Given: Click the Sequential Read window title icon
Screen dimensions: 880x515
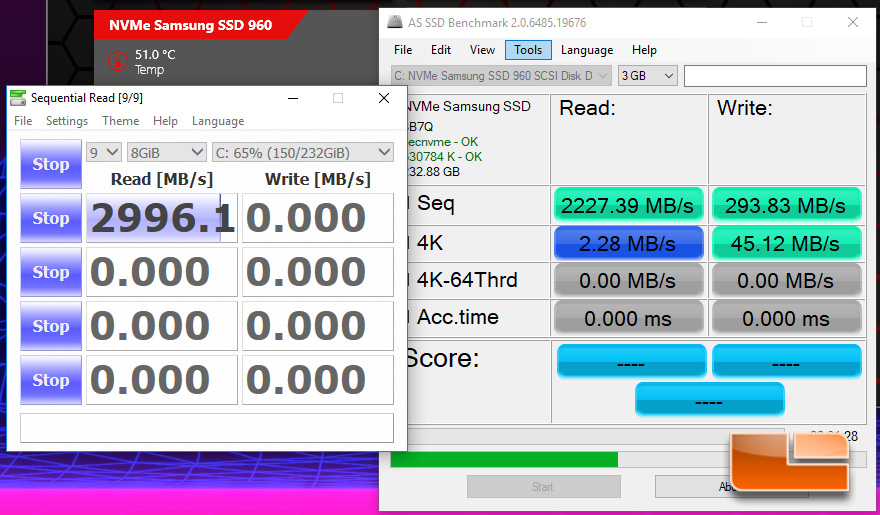Looking at the screenshot, I should (x=18, y=98).
